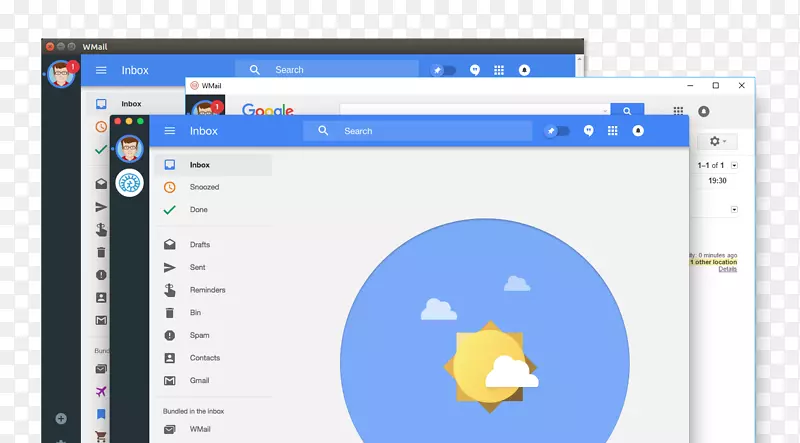Click the Reminders hand icon in back window
Image resolution: width=800 pixels, height=443 pixels.
[101, 230]
